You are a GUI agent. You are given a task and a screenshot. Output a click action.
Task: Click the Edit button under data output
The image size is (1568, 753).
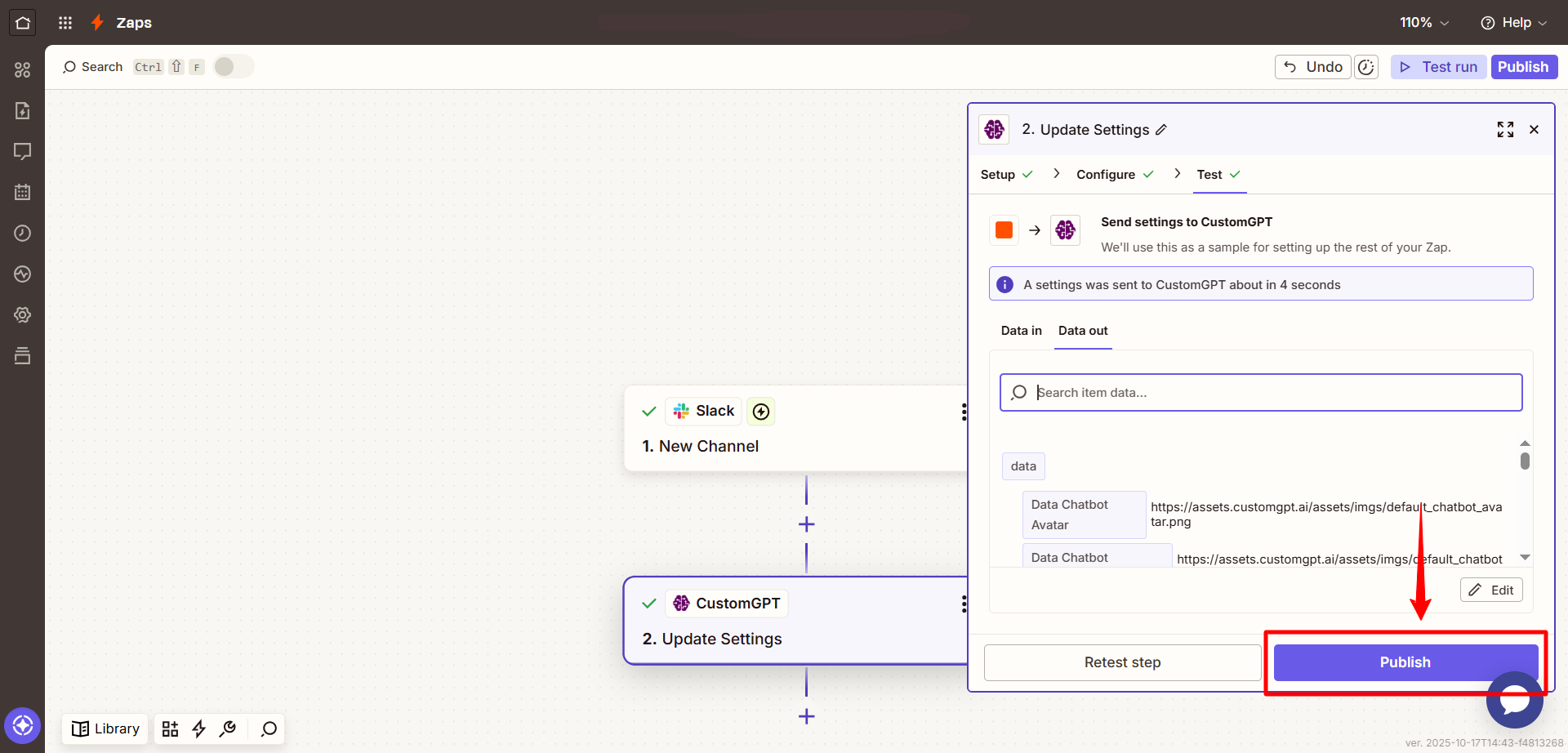[1491, 590]
